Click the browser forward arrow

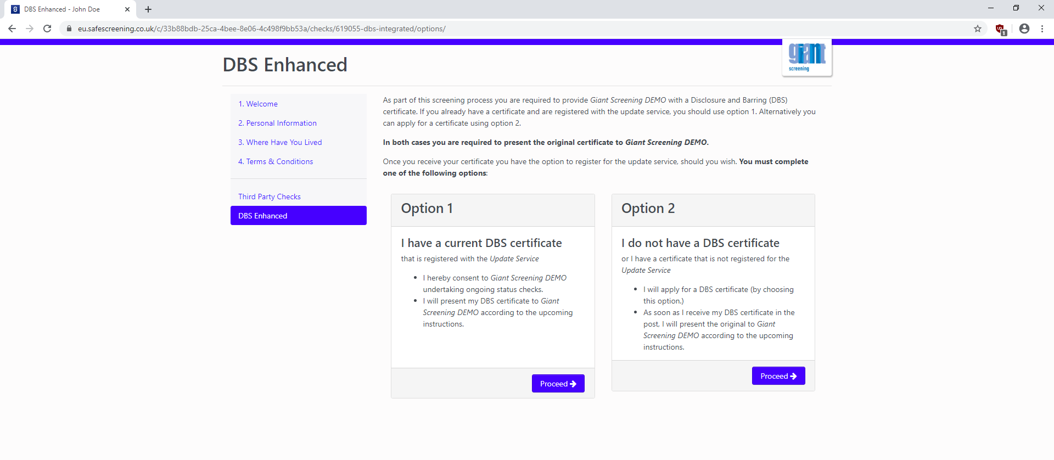[x=29, y=29]
